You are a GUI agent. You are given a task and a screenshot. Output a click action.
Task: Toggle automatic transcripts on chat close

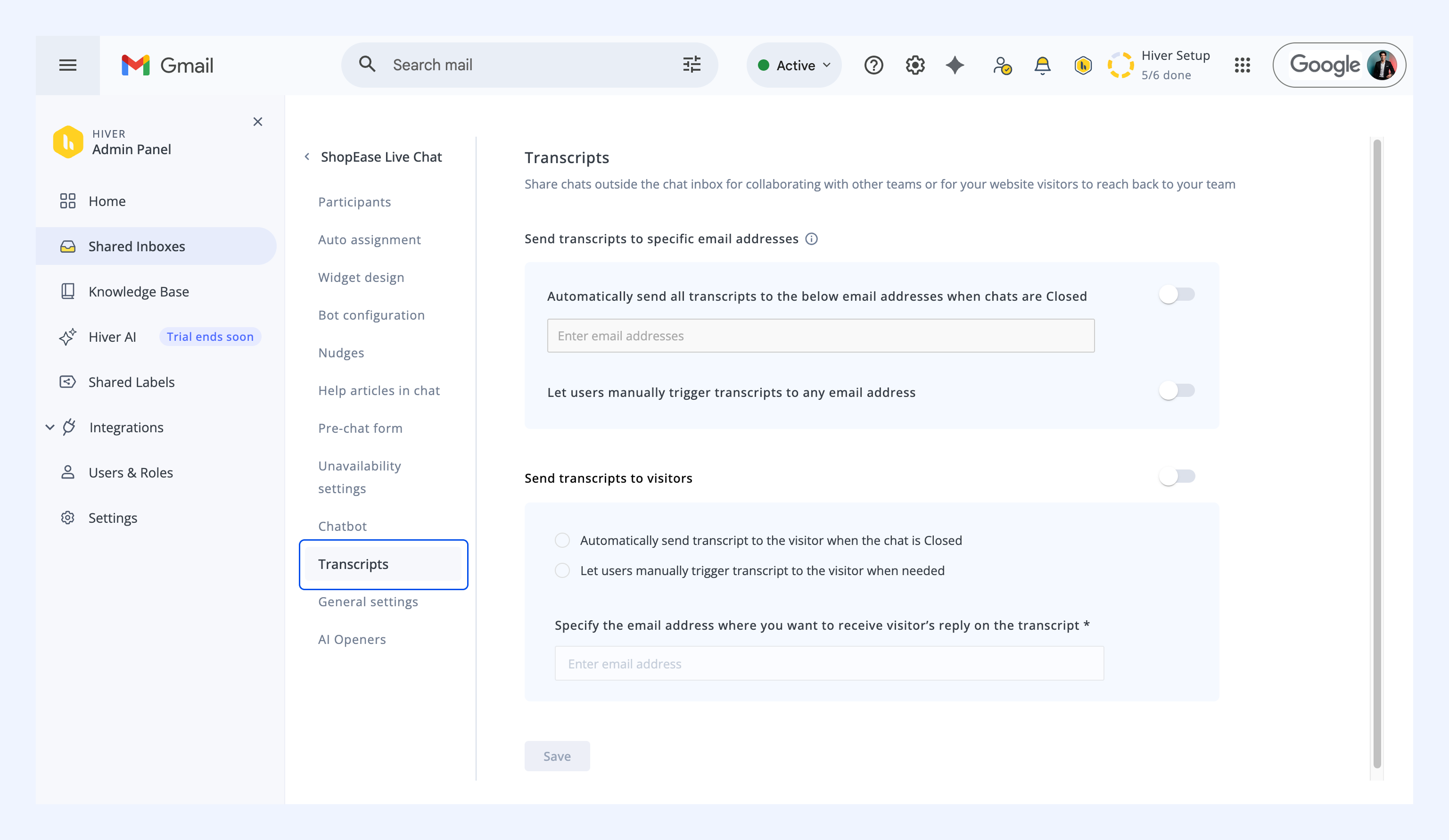[x=1177, y=294]
